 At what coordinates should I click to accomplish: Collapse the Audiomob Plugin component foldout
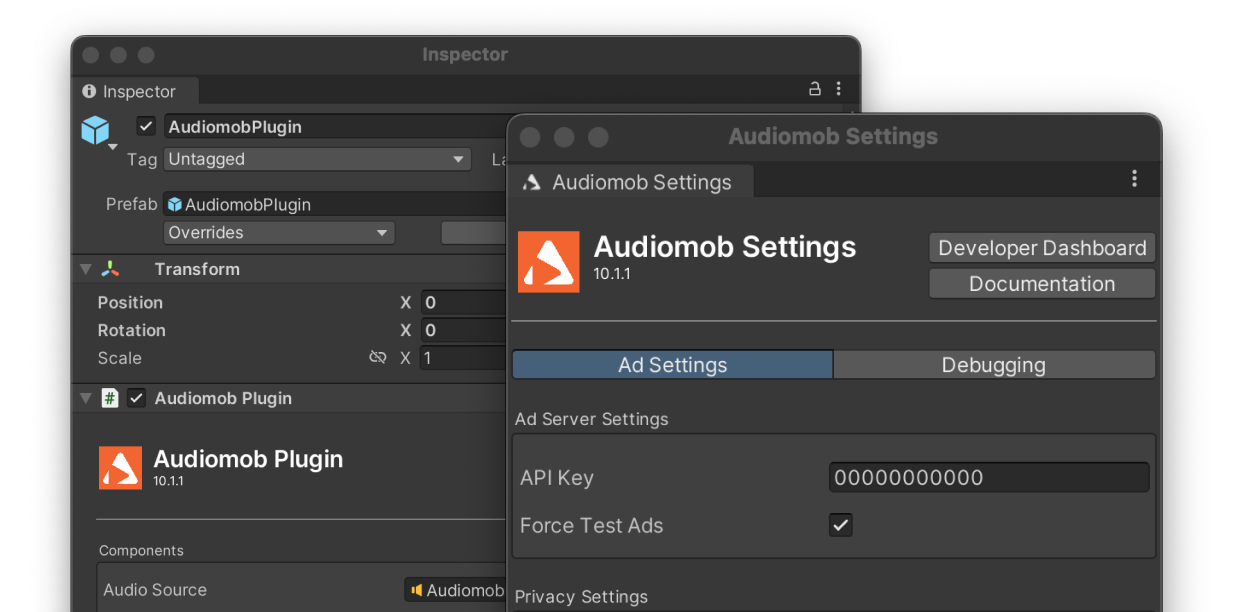pos(86,398)
